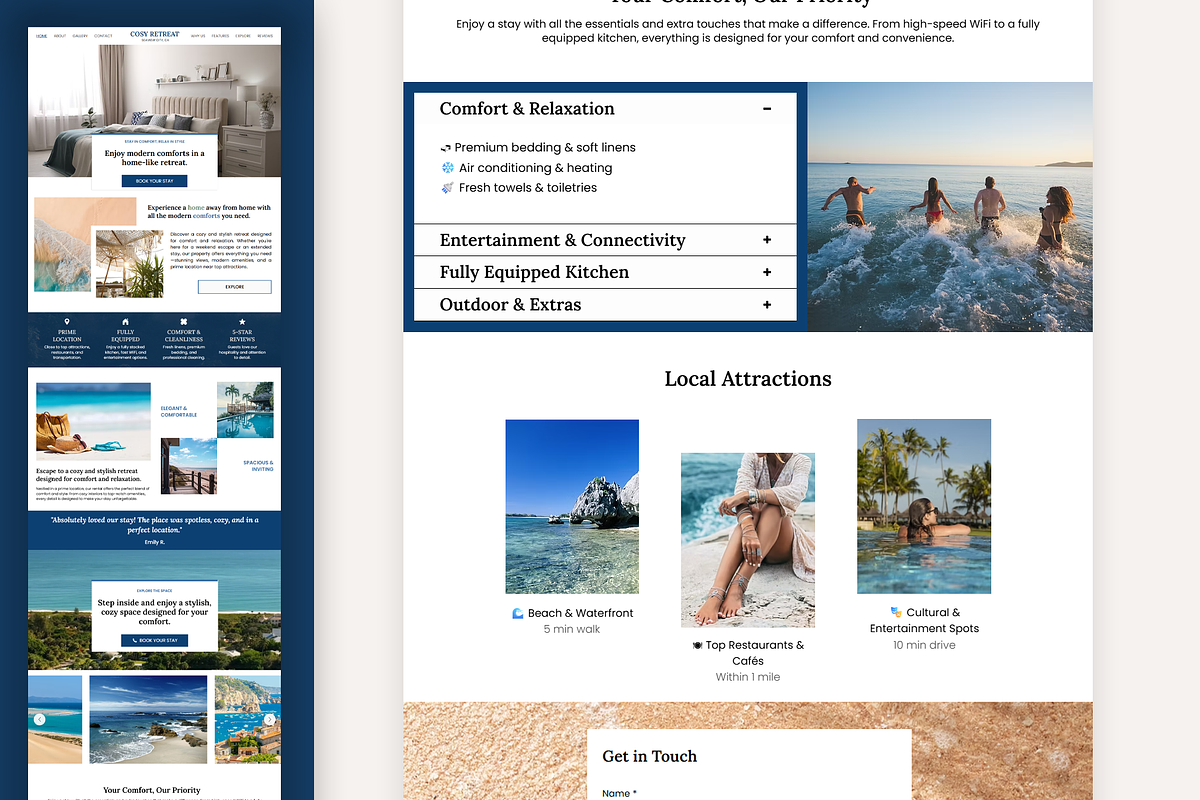Collapse the Comfort & Relaxation section
This screenshot has width=1200, height=800.
pos(767,109)
